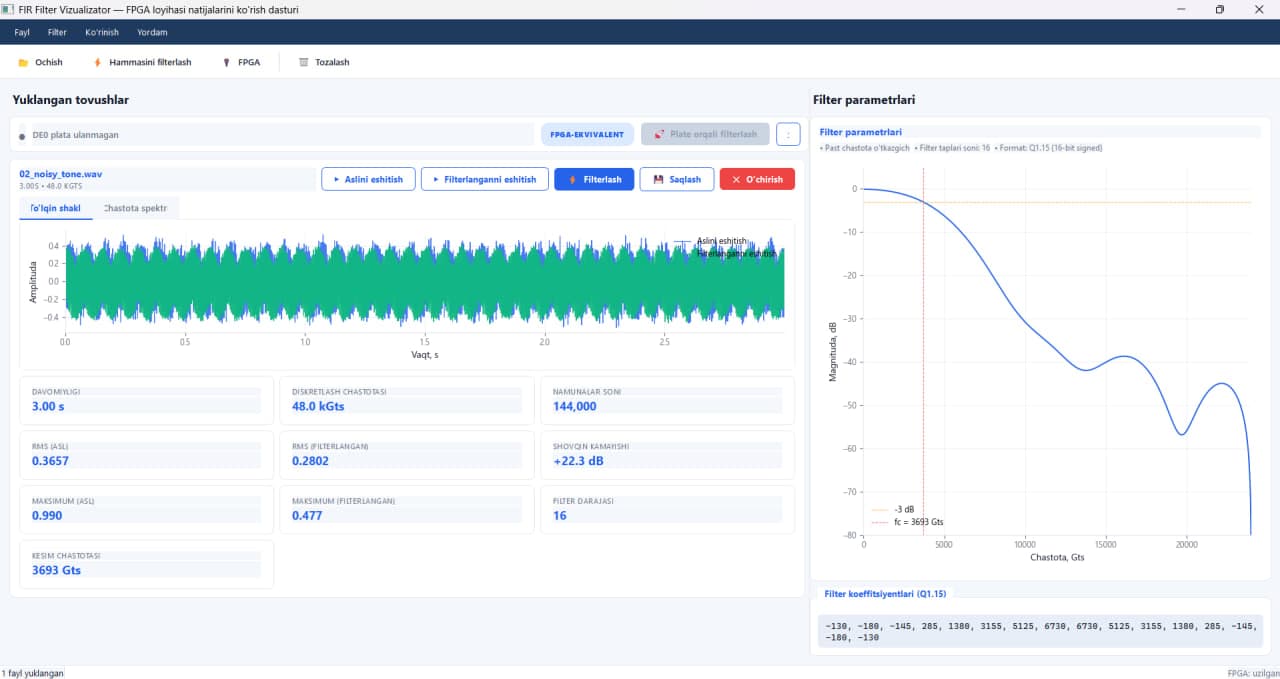Click the RMS (ASL) value 0.3657
The width and height of the screenshot is (1280, 679).
click(x=50, y=461)
